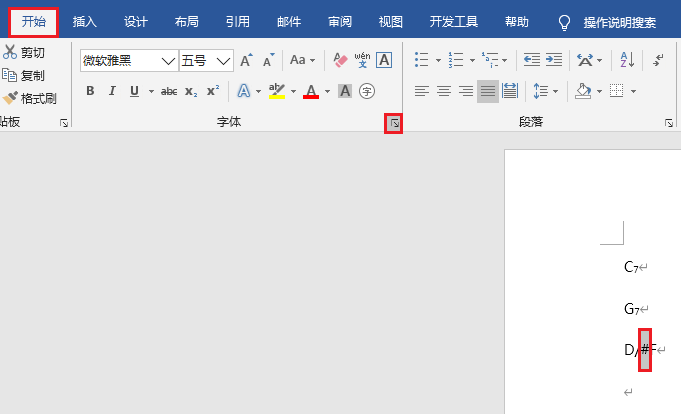The image size is (681, 414).
Task: Click the borders icon
Action: [x=616, y=91]
